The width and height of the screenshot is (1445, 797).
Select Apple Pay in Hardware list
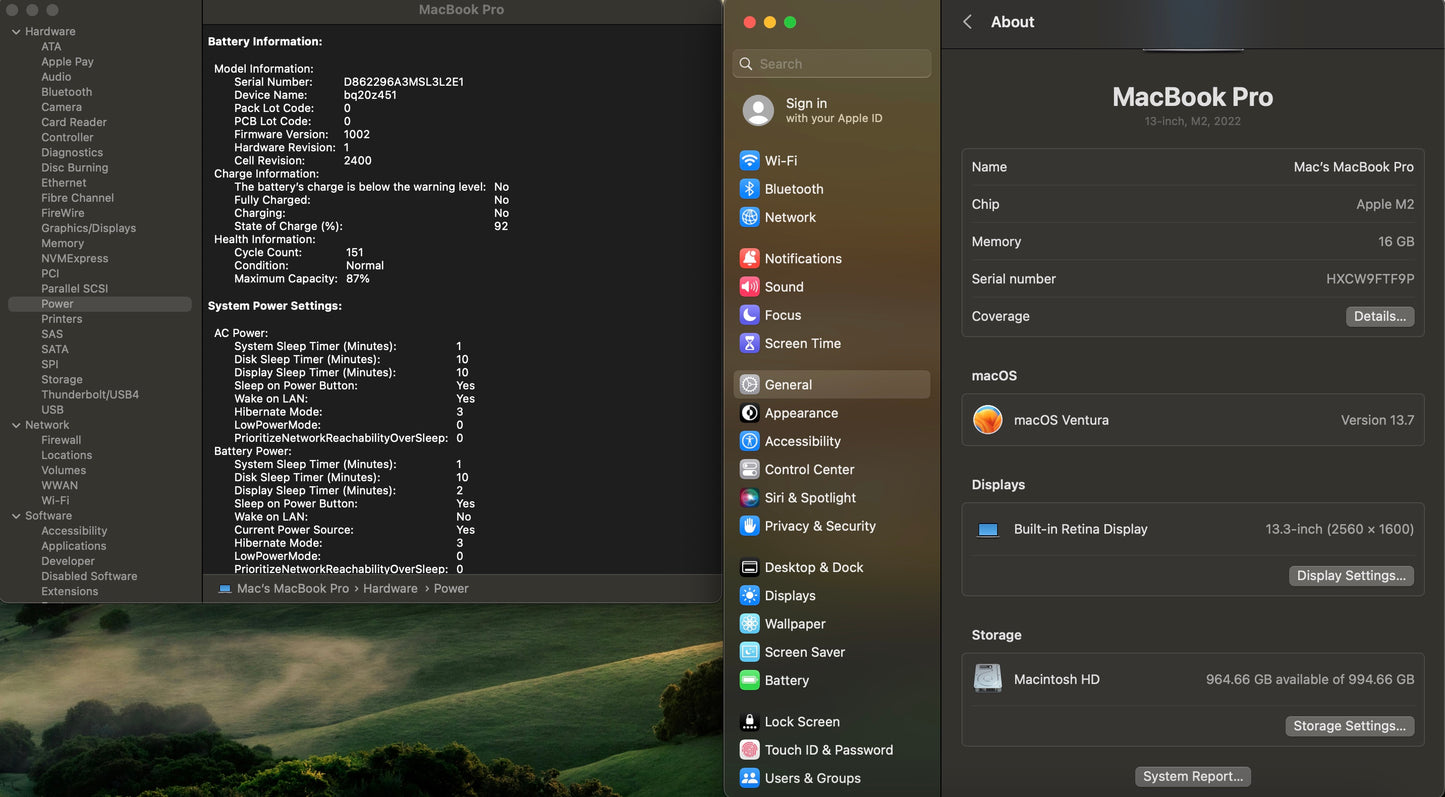pyautogui.click(x=67, y=62)
